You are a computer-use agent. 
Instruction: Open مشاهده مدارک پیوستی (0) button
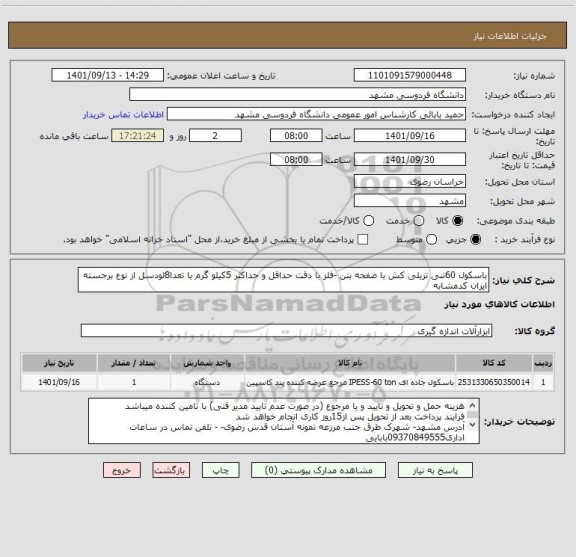click(x=318, y=470)
